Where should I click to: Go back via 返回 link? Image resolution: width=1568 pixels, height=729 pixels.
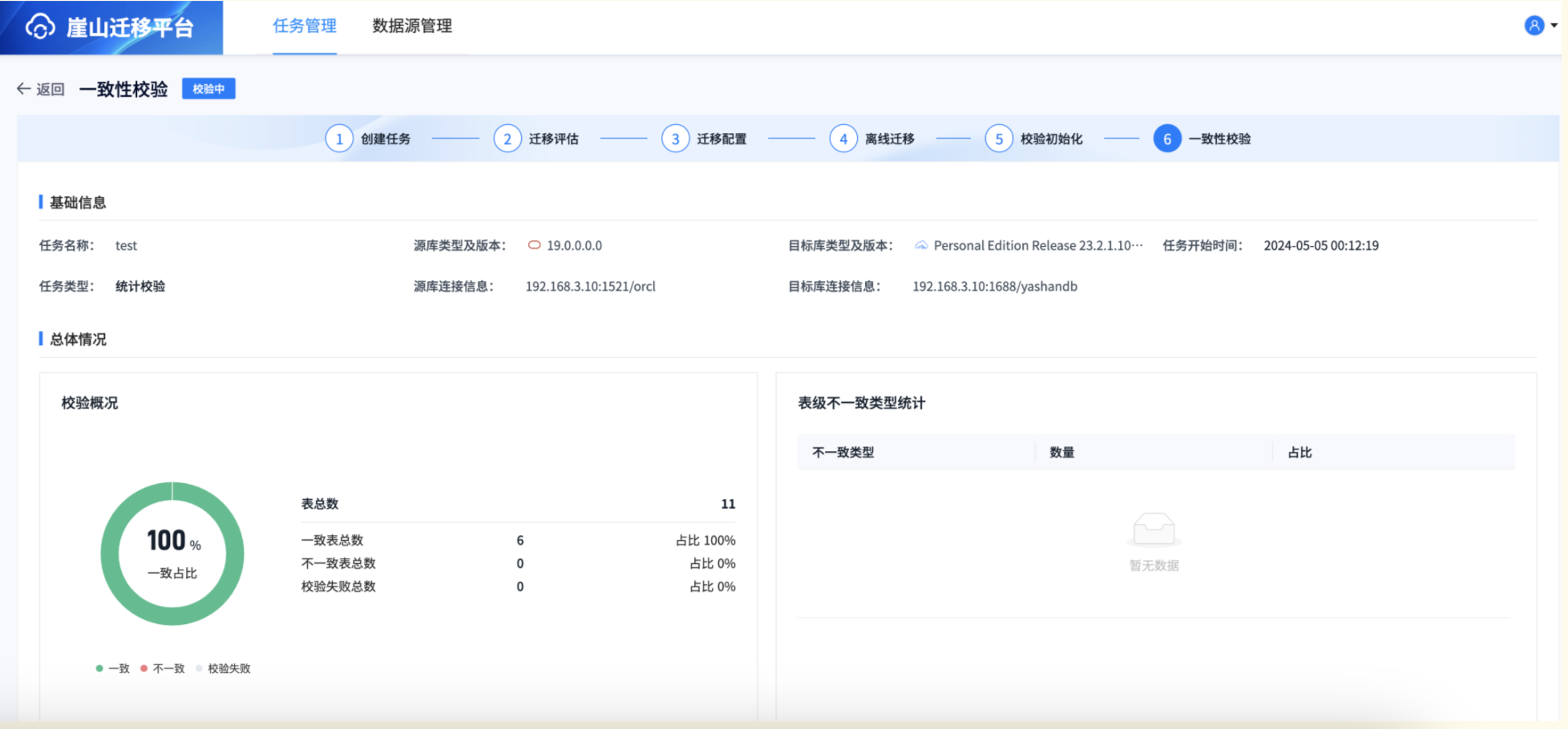pyautogui.click(x=51, y=89)
